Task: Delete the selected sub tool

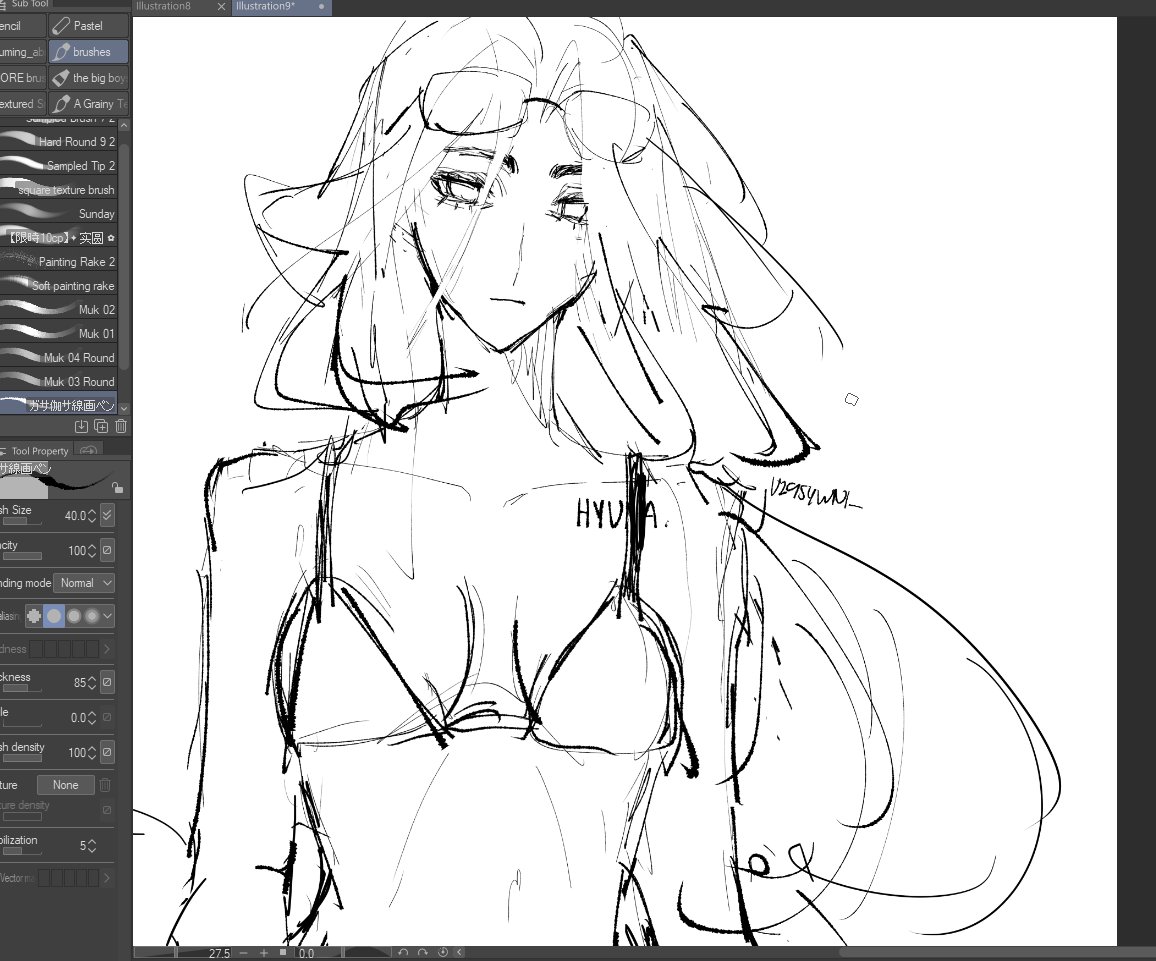Action: pyautogui.click(x=121, y=426)
